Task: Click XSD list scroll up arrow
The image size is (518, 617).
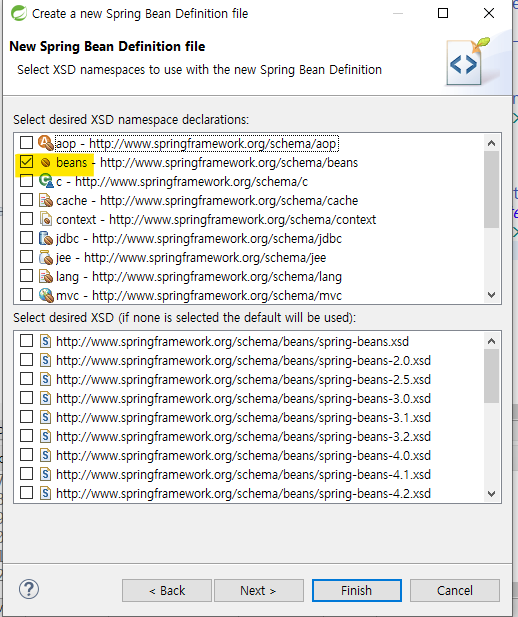Action: (x=491, y=341)
